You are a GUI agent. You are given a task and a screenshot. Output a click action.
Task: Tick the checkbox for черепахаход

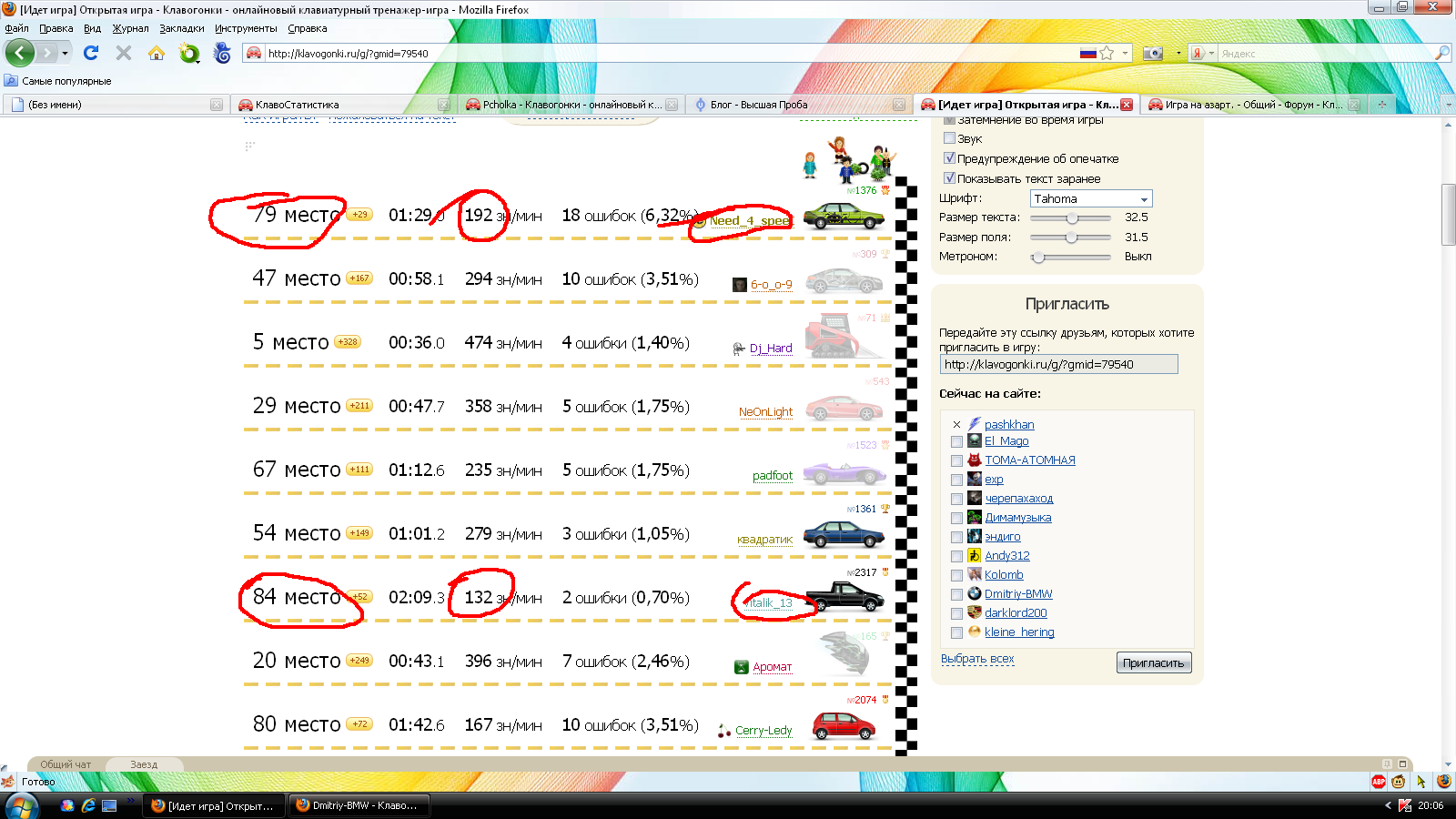coord(956,499)
